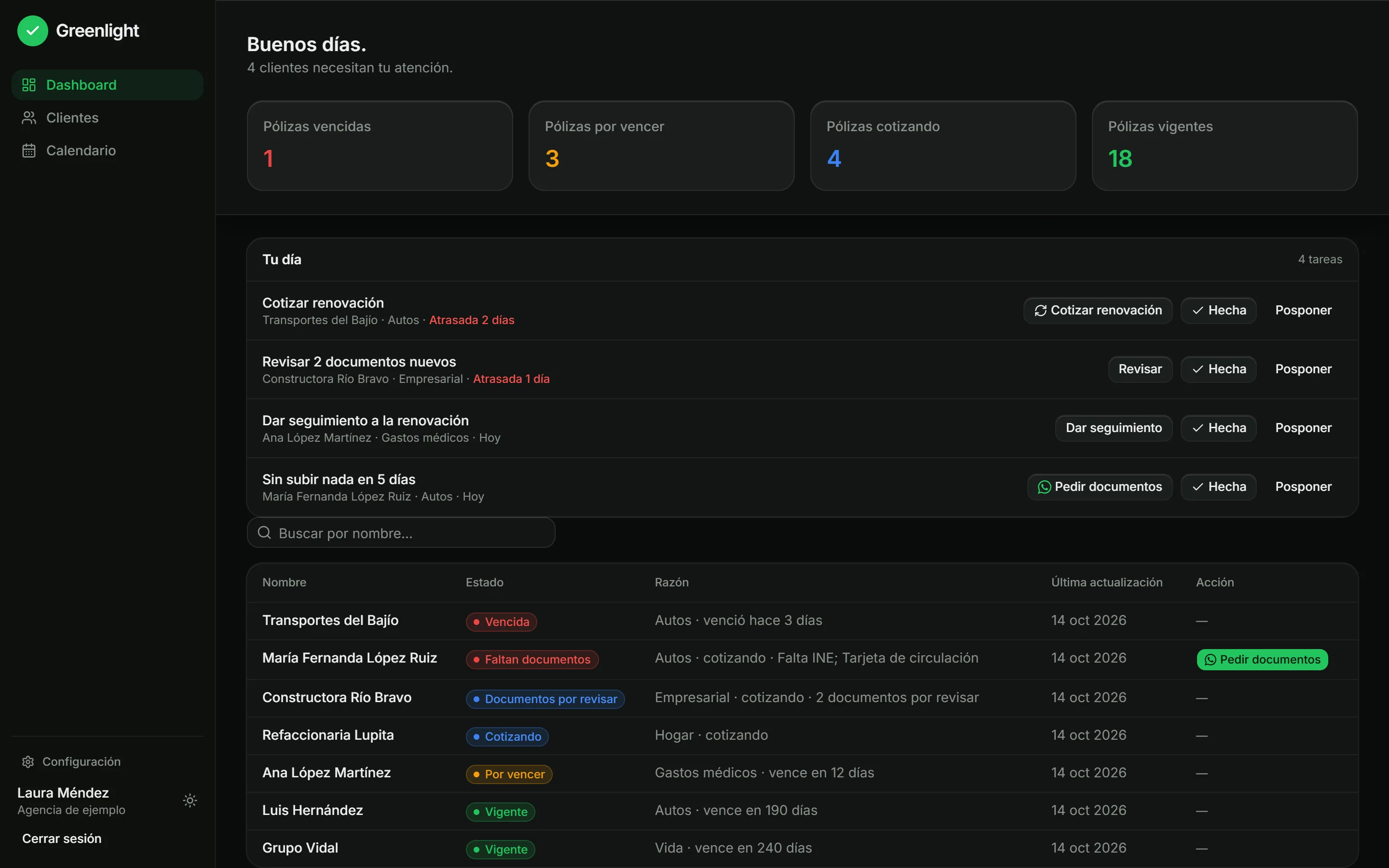Open Dashboard in the sidebar
Viewport: 1389px width, 868px height.
(x=108, y=85)
